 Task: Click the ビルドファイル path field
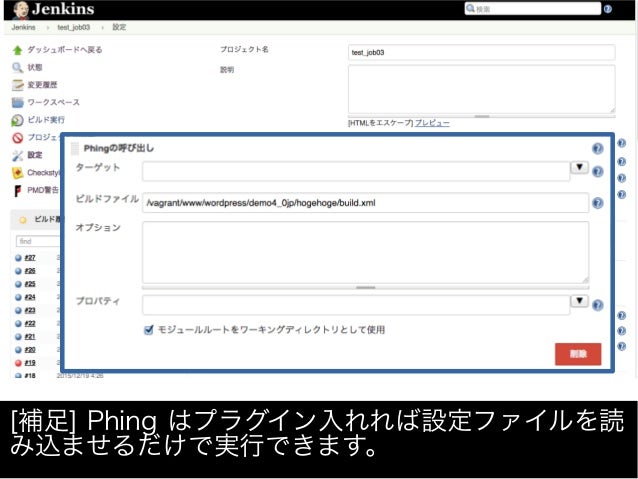pyautogui.click(x=365, y=203)
